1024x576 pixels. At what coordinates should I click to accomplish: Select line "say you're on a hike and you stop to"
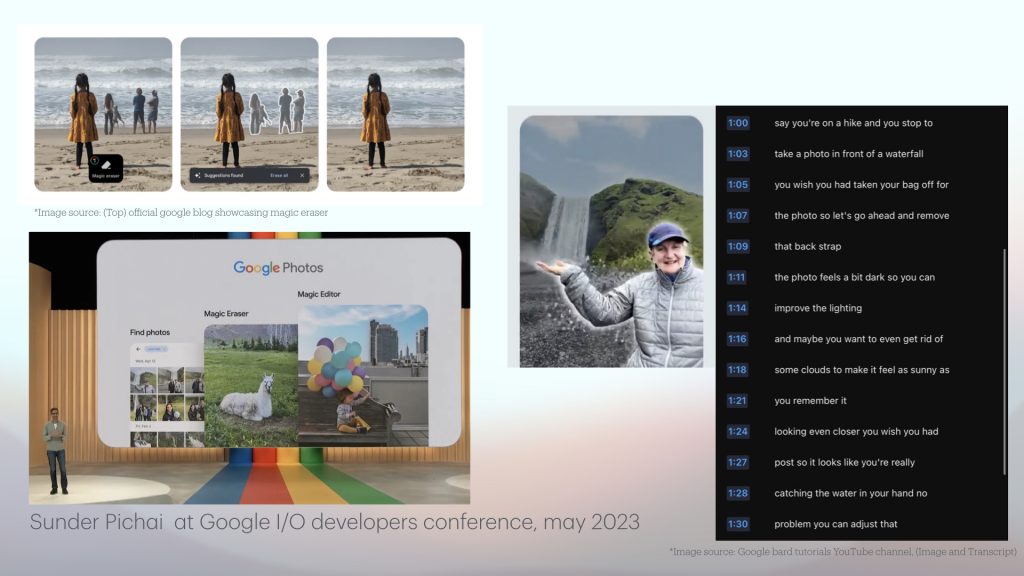click(854, 123)
